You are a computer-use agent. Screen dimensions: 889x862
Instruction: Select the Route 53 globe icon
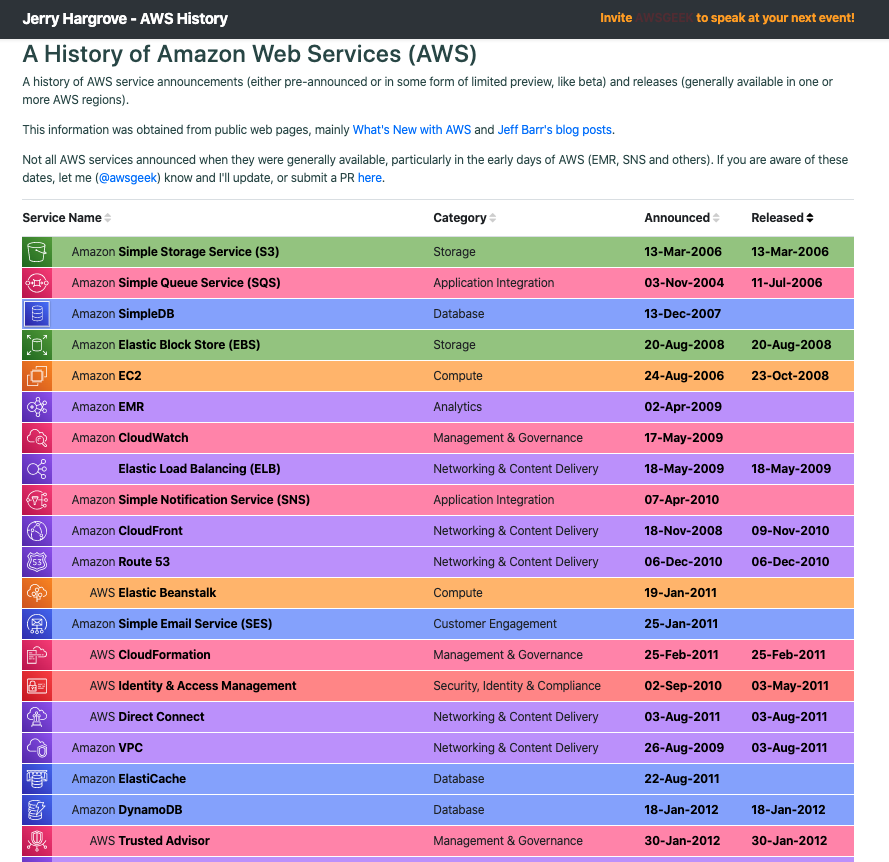36,561
